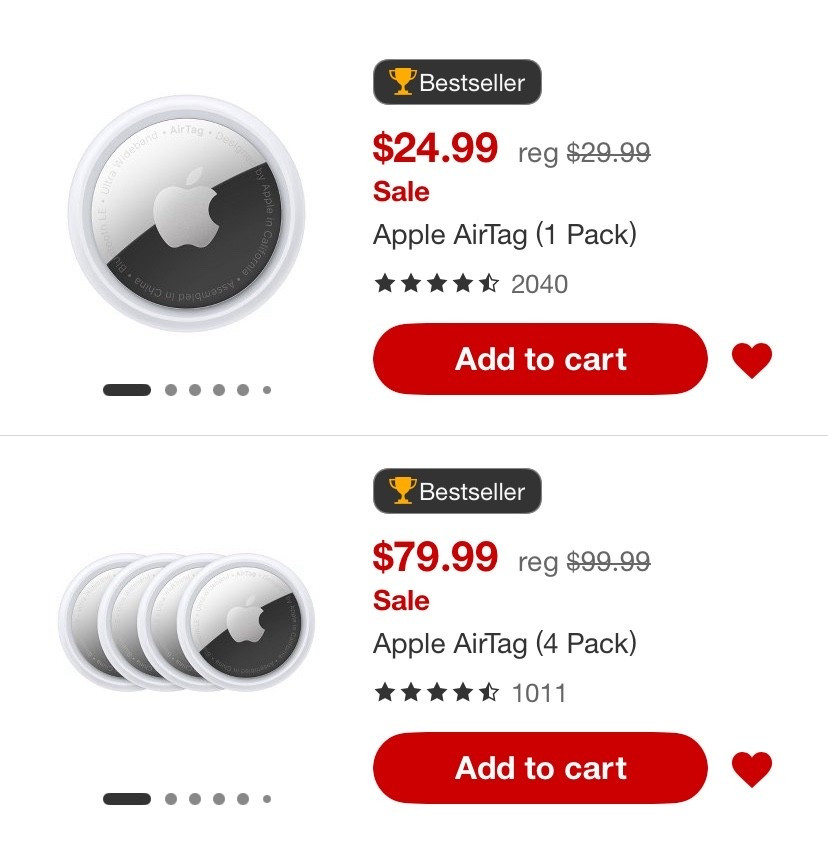This screenshot has width=828, height=843.
Task: Tap the heart icon for Apple AirTag 4 Pack
Action: [x=752, y=768]
